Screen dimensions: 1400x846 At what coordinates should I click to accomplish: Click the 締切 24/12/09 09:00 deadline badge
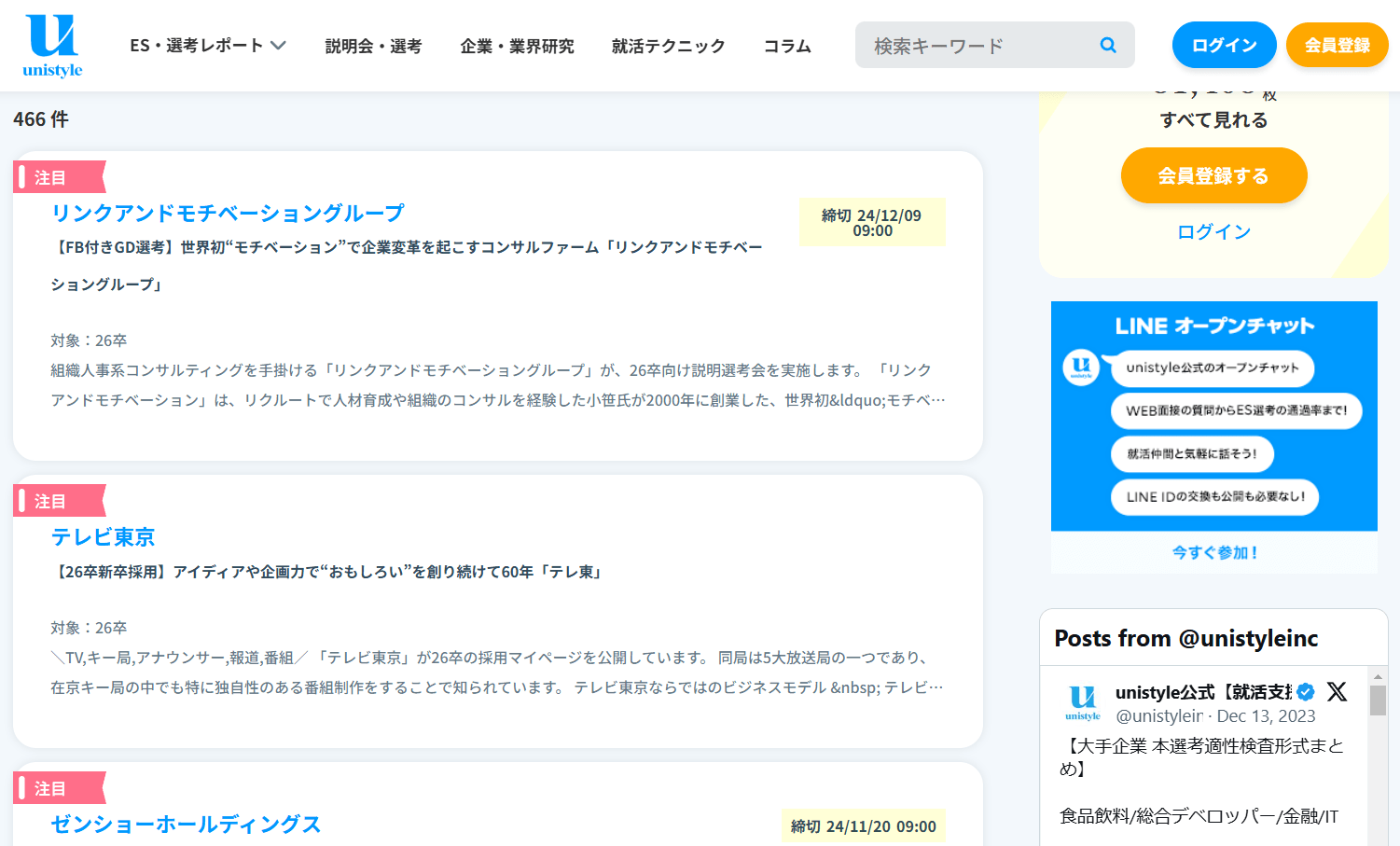pyautogui.click(x=872, y=222)
